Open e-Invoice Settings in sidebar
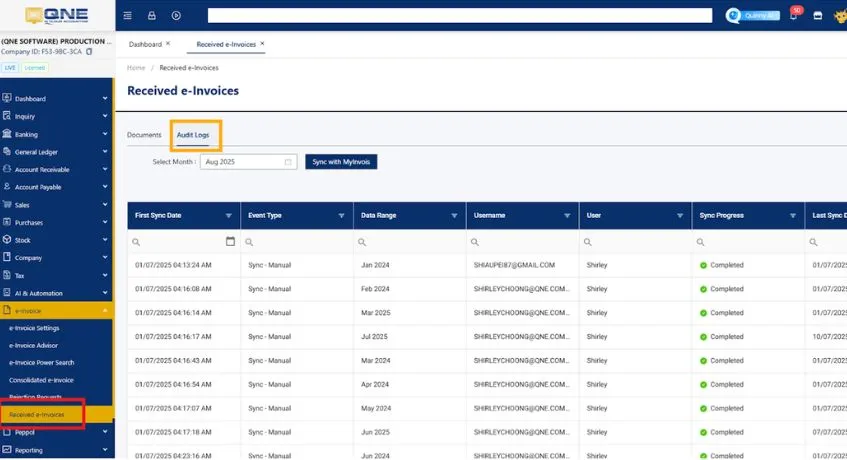The width and height of the screenshot is (847, 460). 34,328
